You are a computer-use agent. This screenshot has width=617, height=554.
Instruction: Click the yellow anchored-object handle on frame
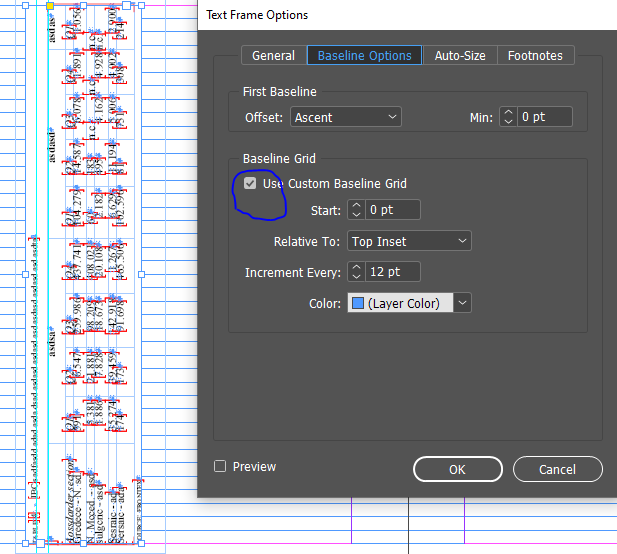50,6
